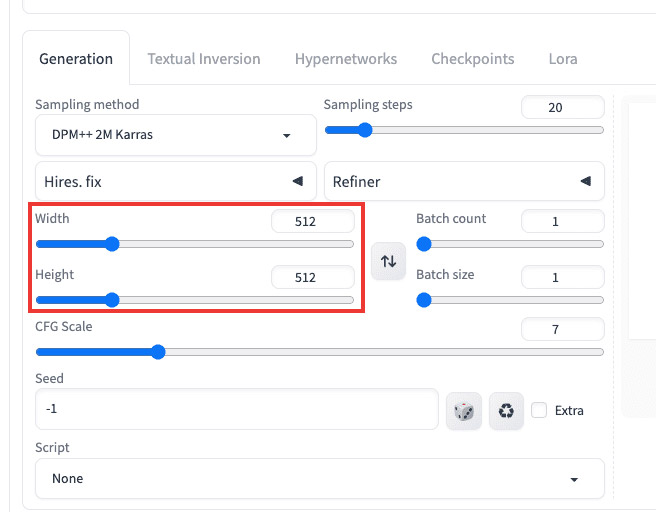Click the recycle reuse seed icon
This screenshot has width=656, height=512.
(x=506, y=411)
